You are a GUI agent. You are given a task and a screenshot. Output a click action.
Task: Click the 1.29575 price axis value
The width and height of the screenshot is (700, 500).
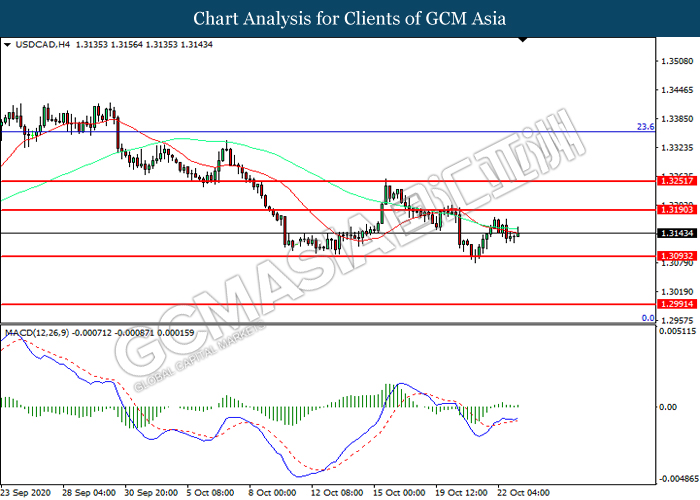[677, 321]
